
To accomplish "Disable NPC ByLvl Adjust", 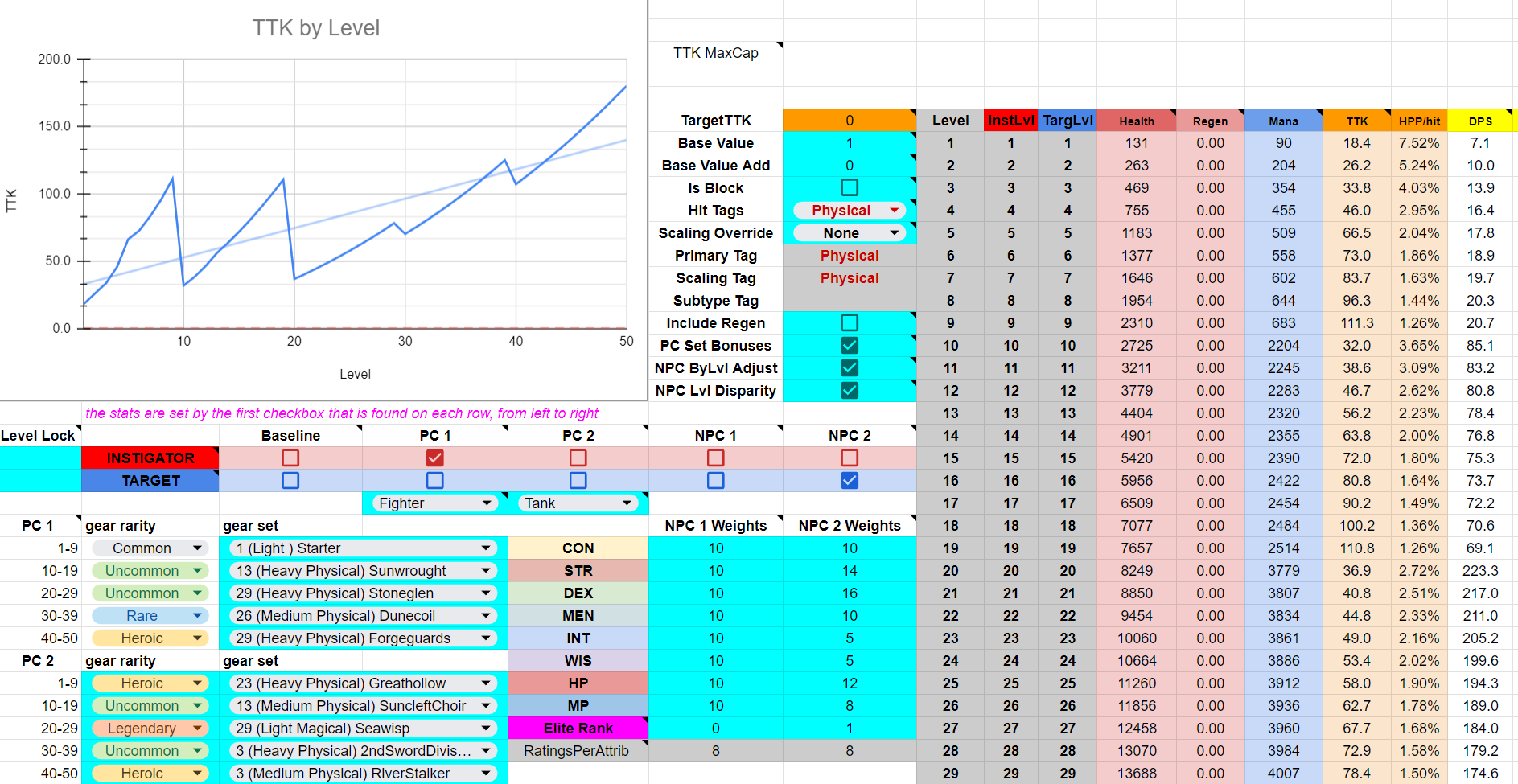I will pos(850,367).
